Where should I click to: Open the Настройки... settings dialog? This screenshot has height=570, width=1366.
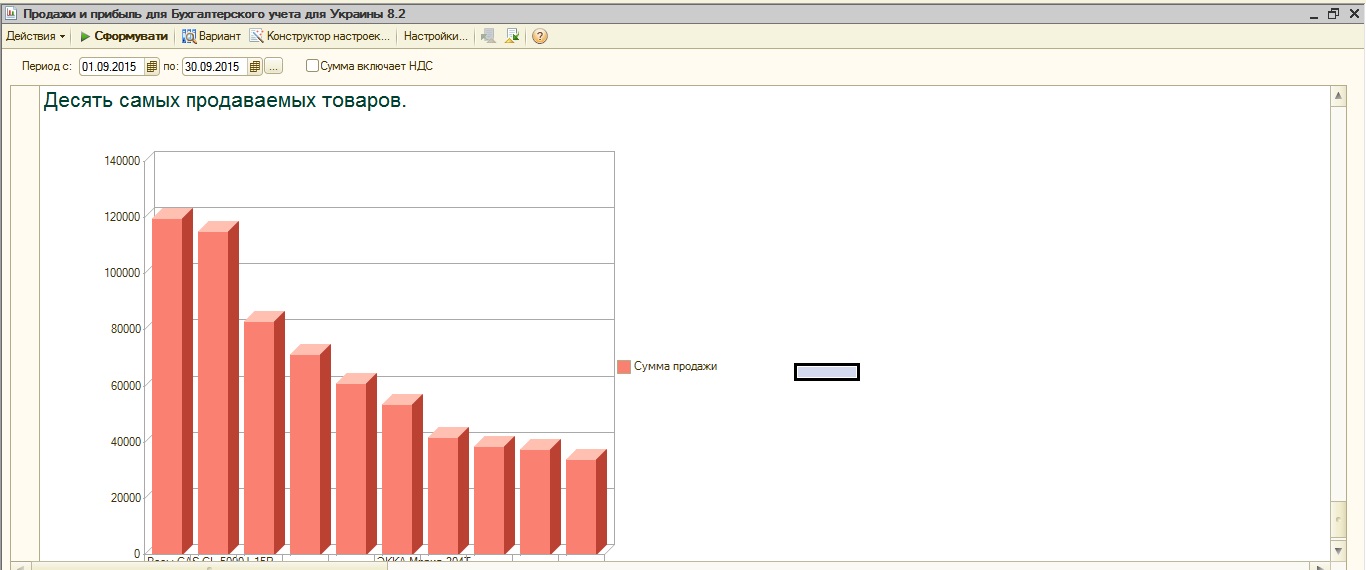tap(435, 36)
